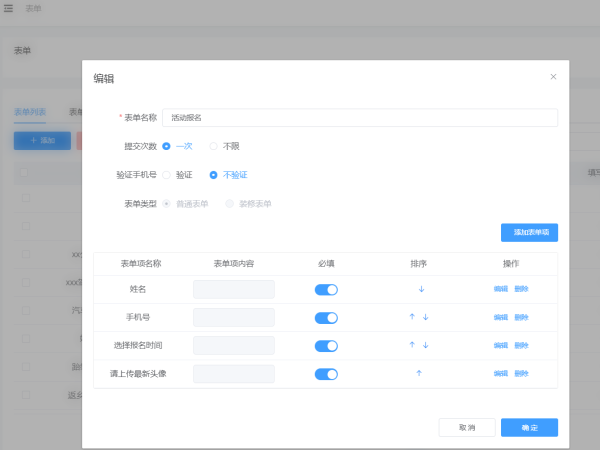Image resolution: width=600 pixels, height=450 pixels.
Task: Choose 验证 for 验证手机号
Action: click(177, 175)
